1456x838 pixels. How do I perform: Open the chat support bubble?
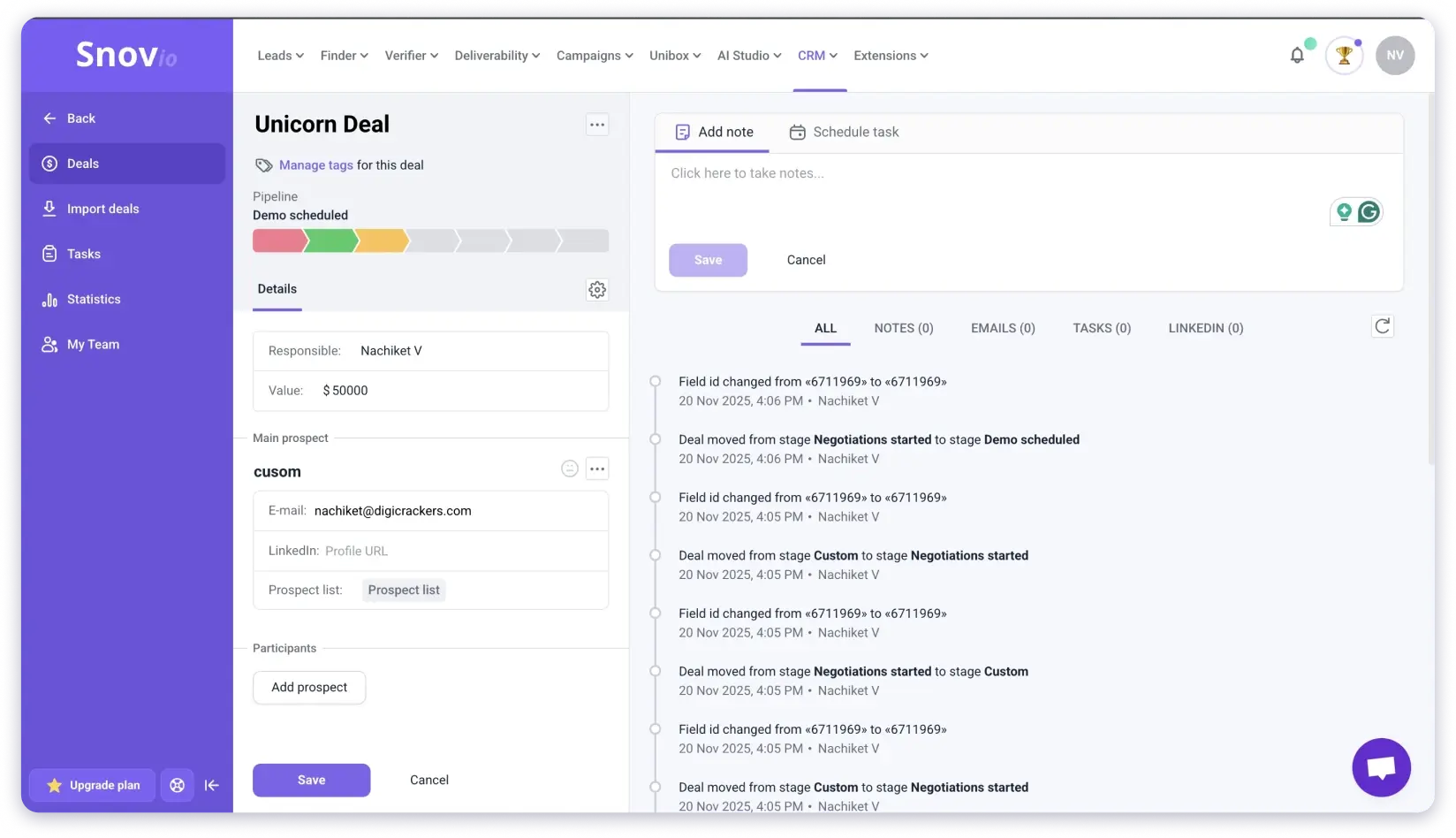(1380, 767)
